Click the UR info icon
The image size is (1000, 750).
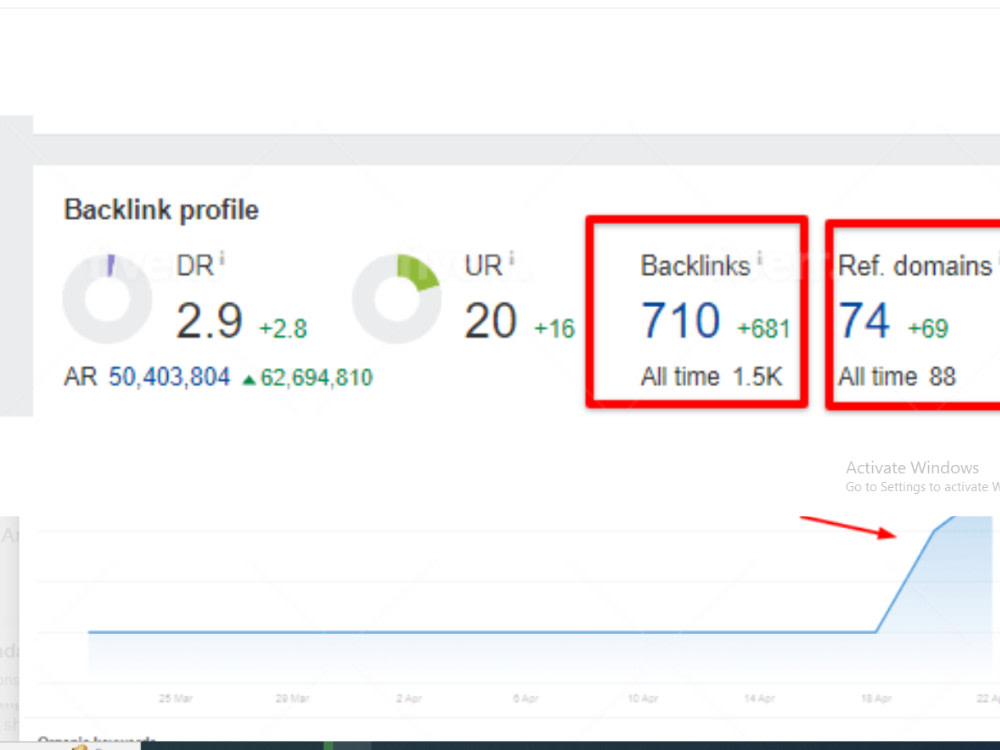511,258
